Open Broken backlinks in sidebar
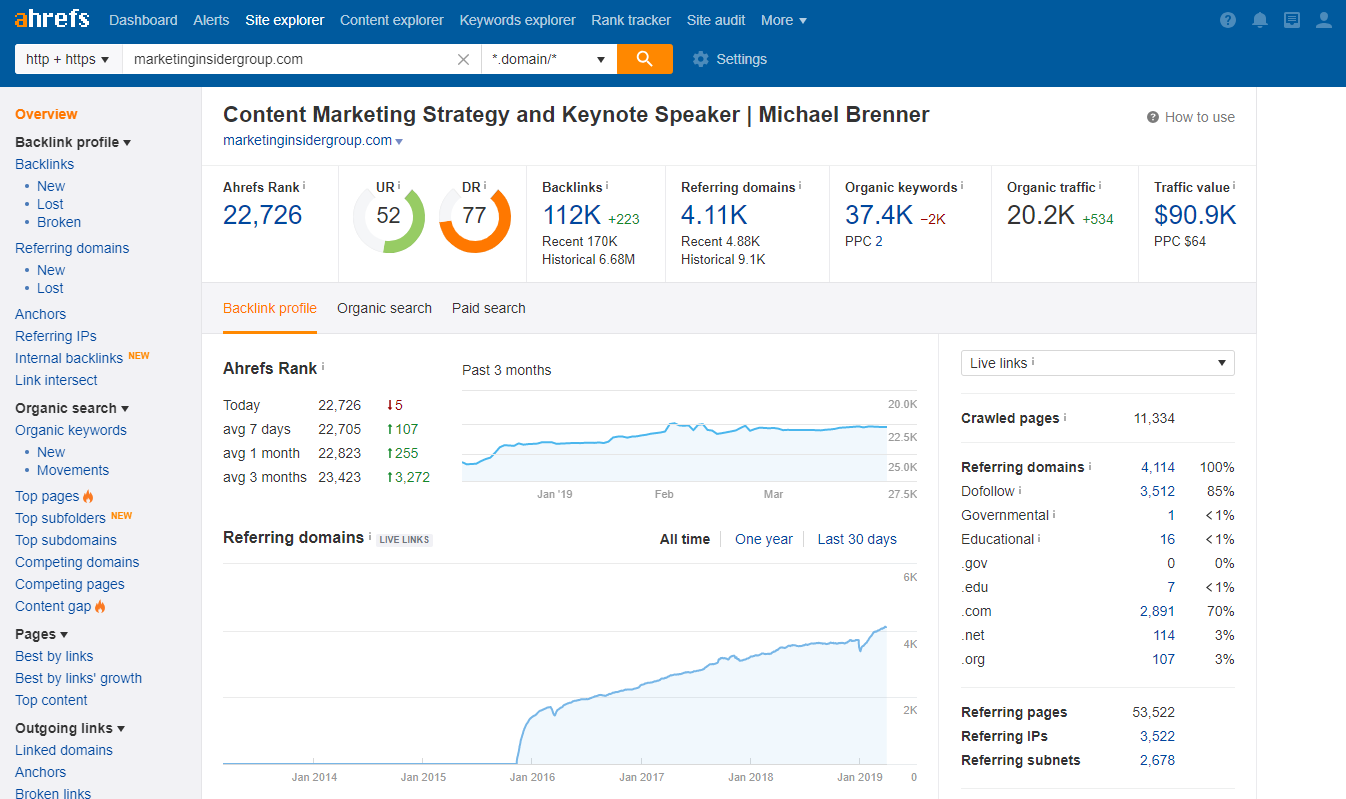 coord(59,222)
